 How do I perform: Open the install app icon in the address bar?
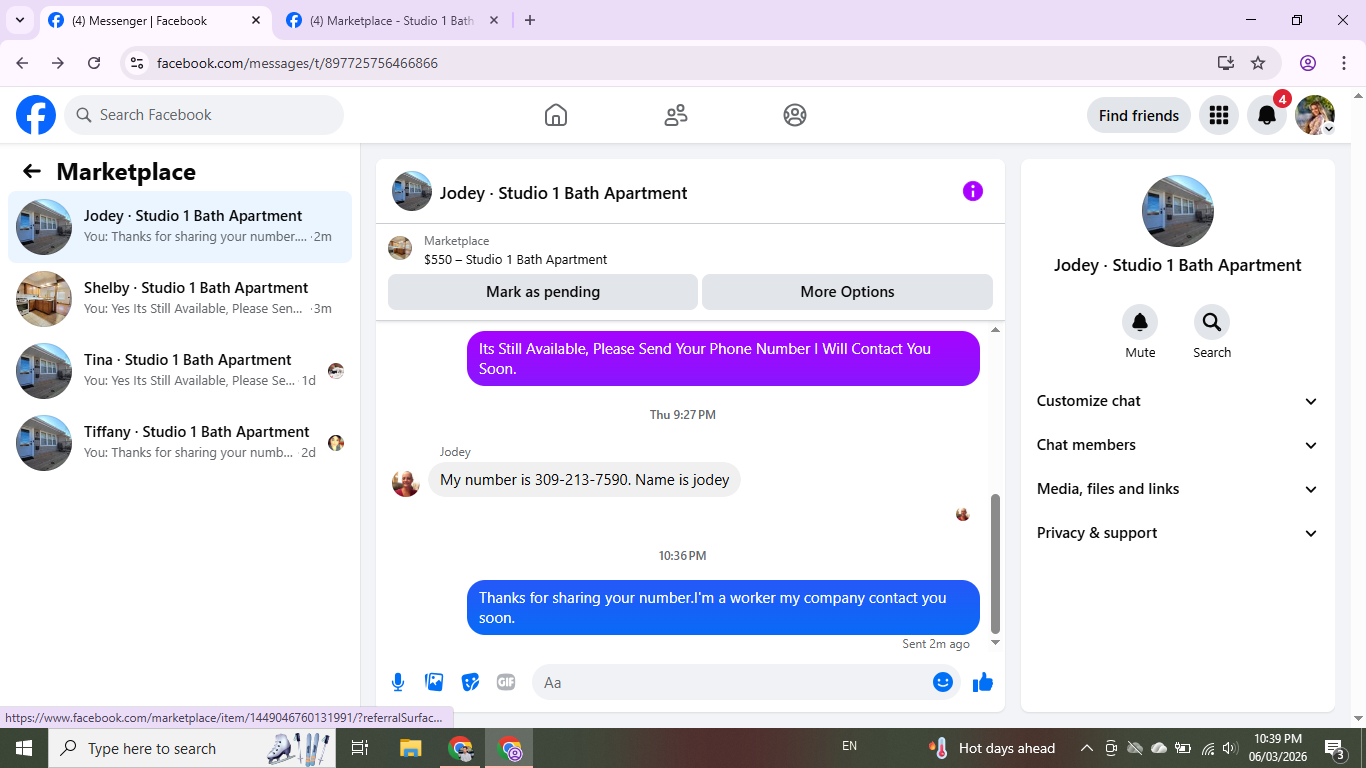coord(1226,63)
